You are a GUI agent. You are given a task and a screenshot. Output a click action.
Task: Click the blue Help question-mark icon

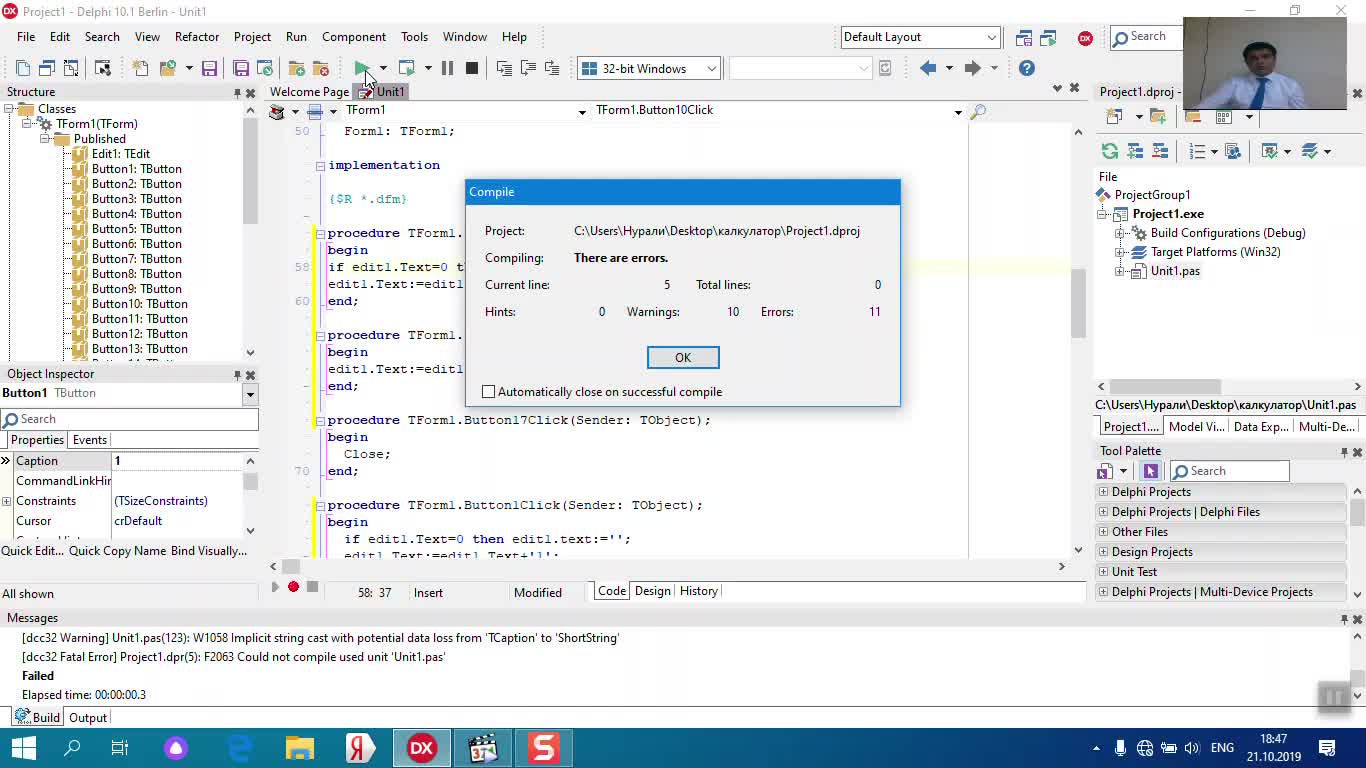tap(1027, 68)
